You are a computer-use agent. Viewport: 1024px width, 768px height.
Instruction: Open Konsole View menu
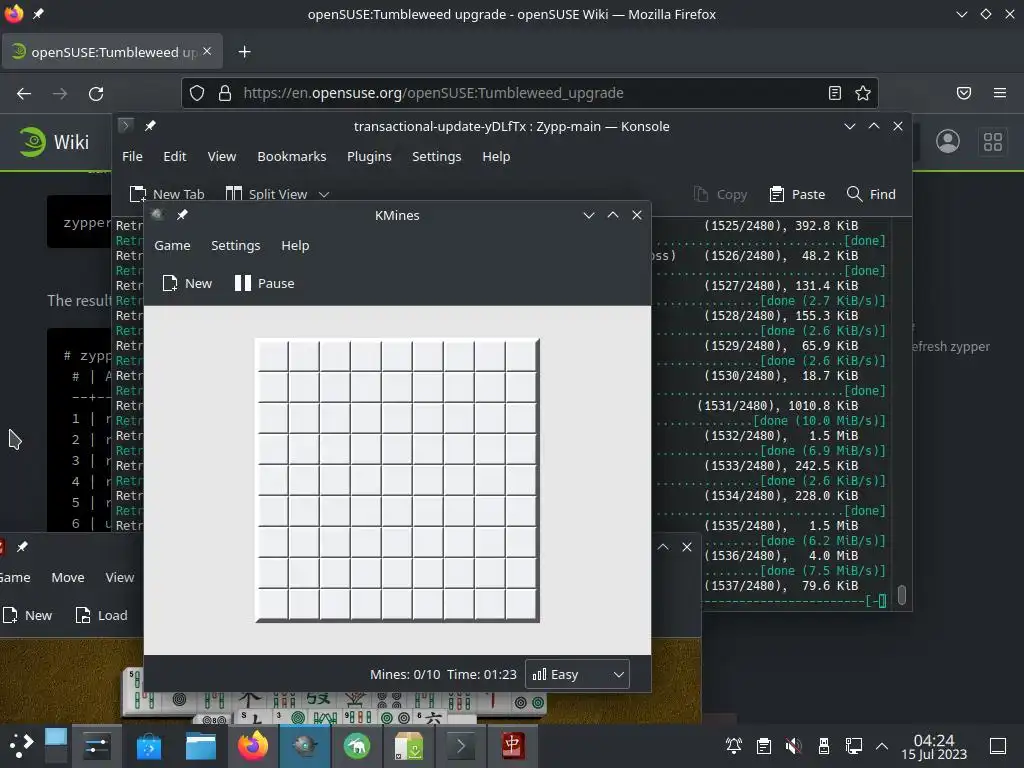click(221, 157)
